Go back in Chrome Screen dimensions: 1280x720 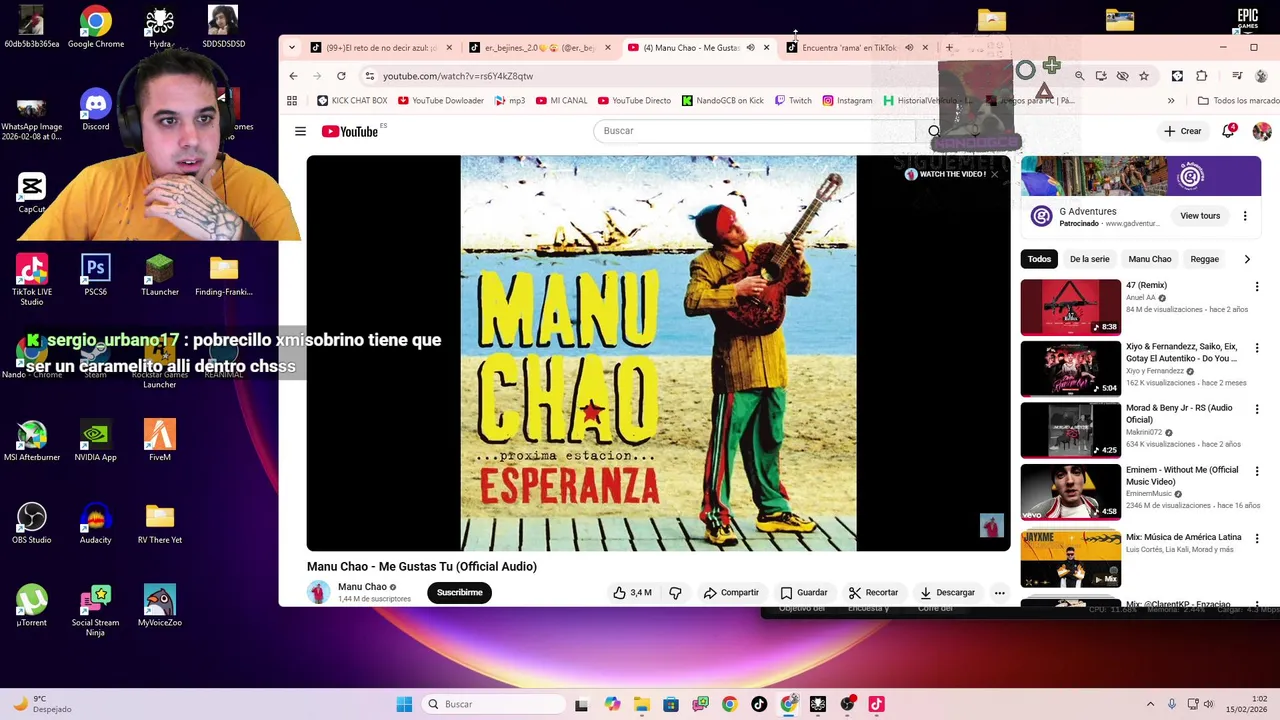(293, 76)
